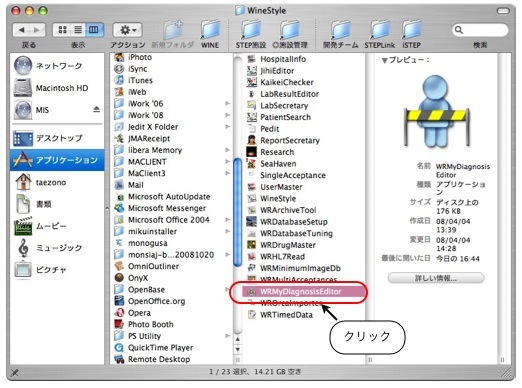Image resolution: width=522 pixels, height=388 pixels.
Task: Open 書類 in the sidebar
Action: click(x=57, y=204)
